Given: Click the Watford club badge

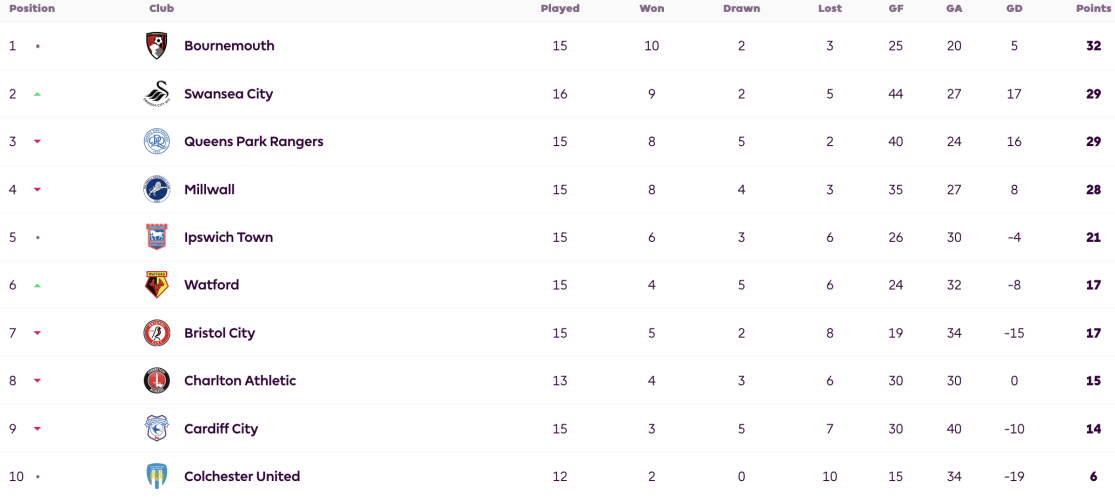Looking at the screenshot, I should coord(156,284).
